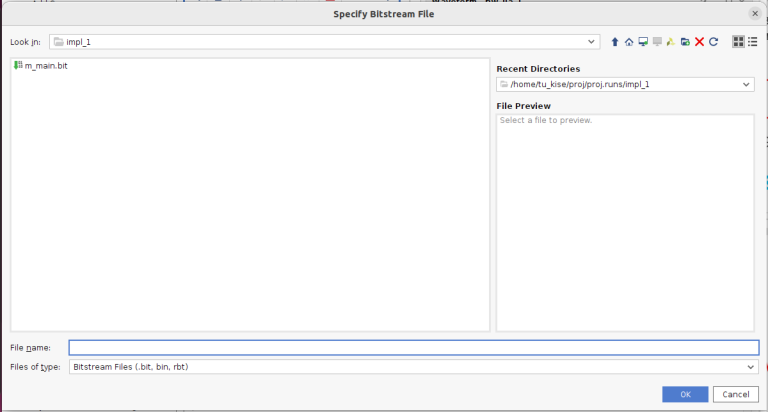Switch to icon grid view
Viewport: 768px width, 412px height.
tap(738, 42)
